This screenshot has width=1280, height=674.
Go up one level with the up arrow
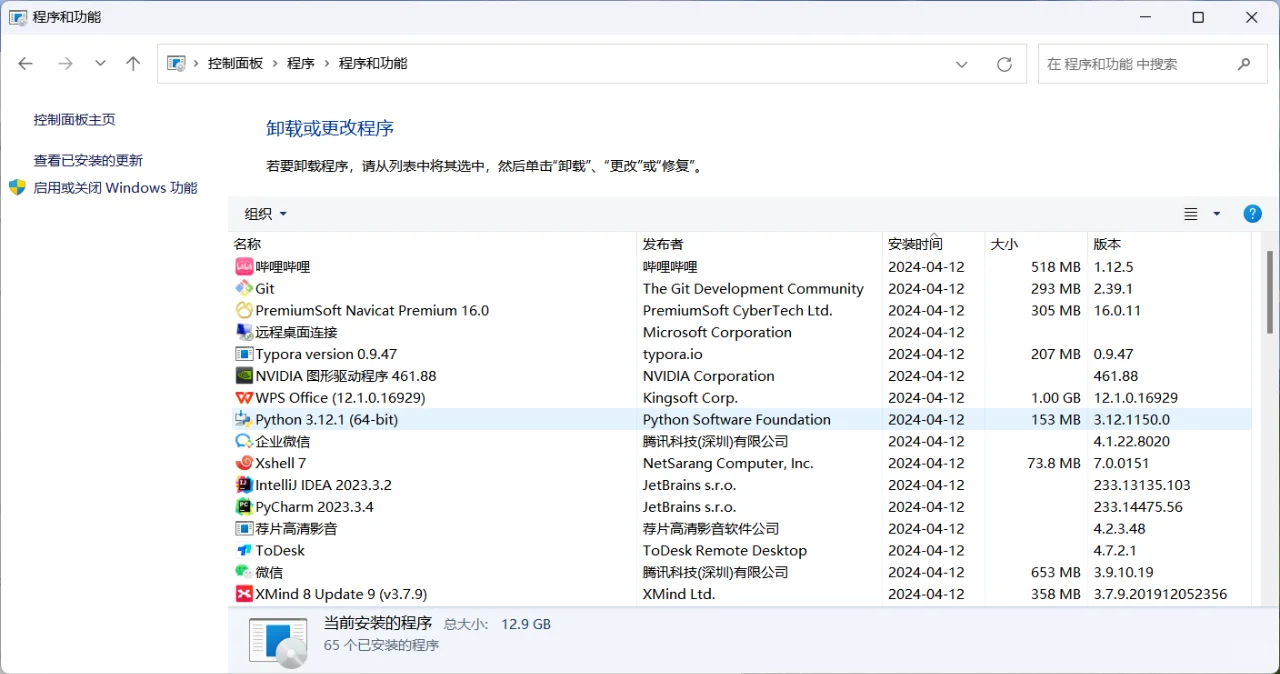pyautogui.click(x=133, y=64)
